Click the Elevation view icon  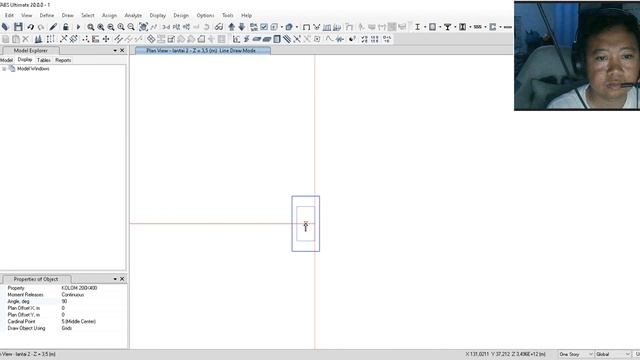tap(187, 27)
